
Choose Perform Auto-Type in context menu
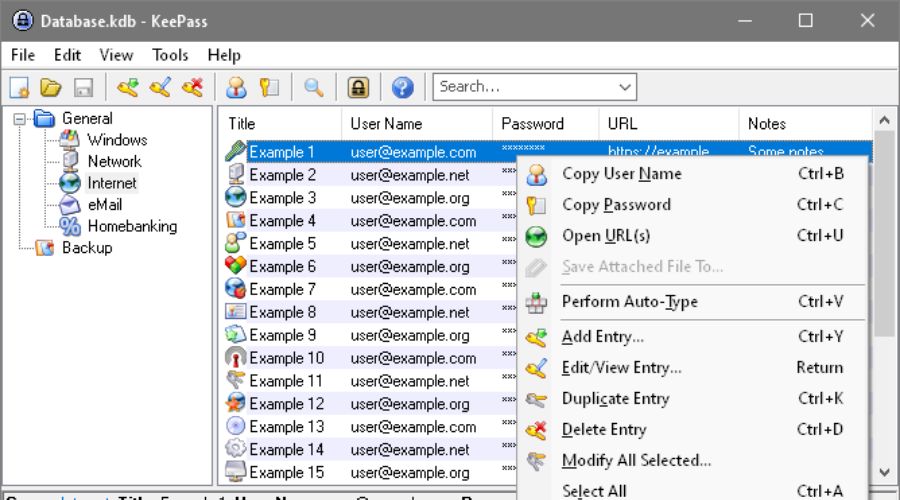[693, 302]
